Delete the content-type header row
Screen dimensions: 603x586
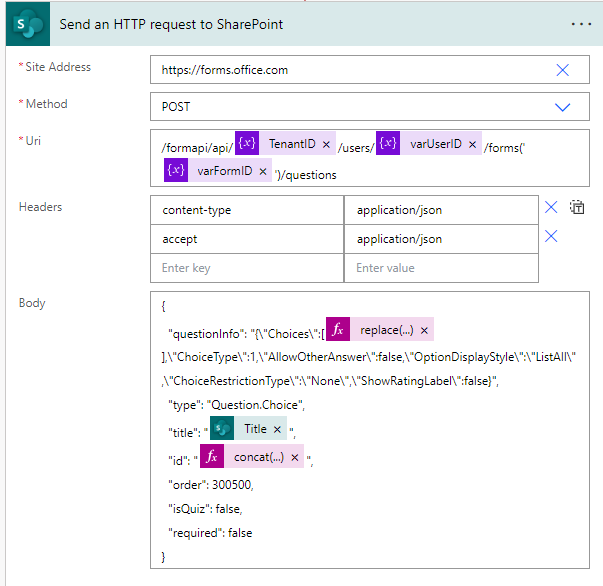tap(551, 207)
